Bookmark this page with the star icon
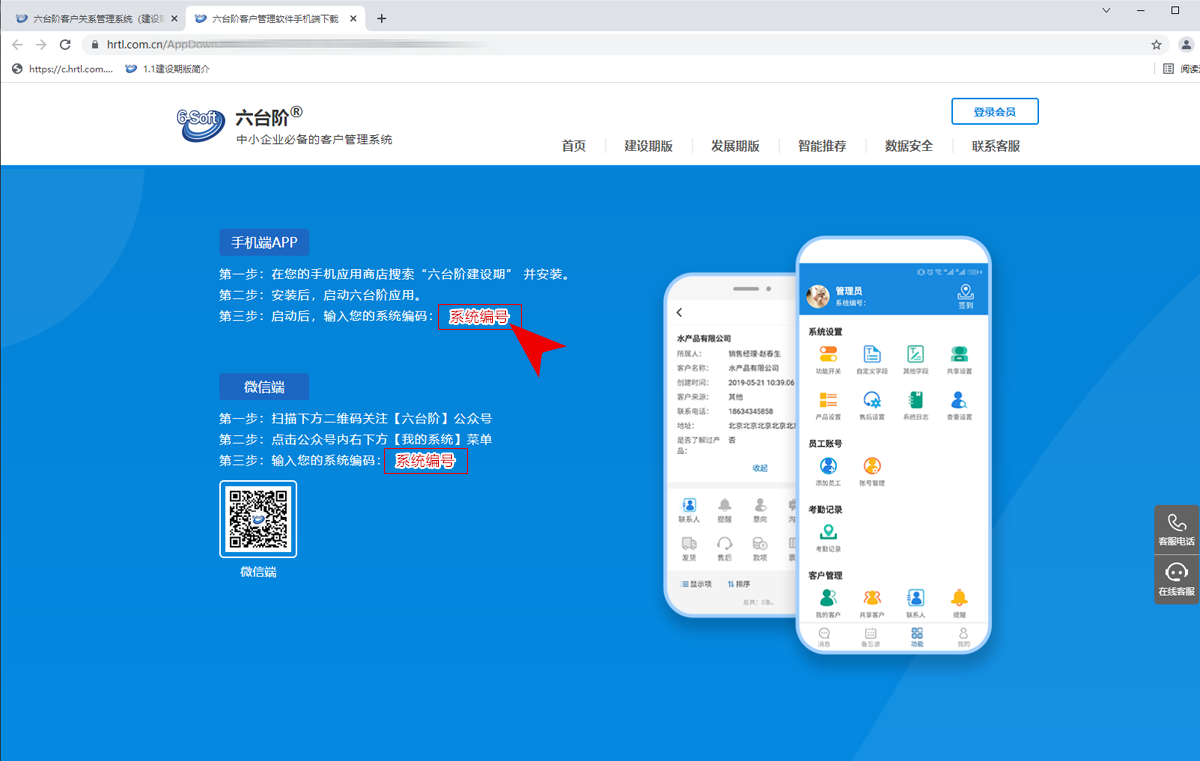 [1157, 44]
